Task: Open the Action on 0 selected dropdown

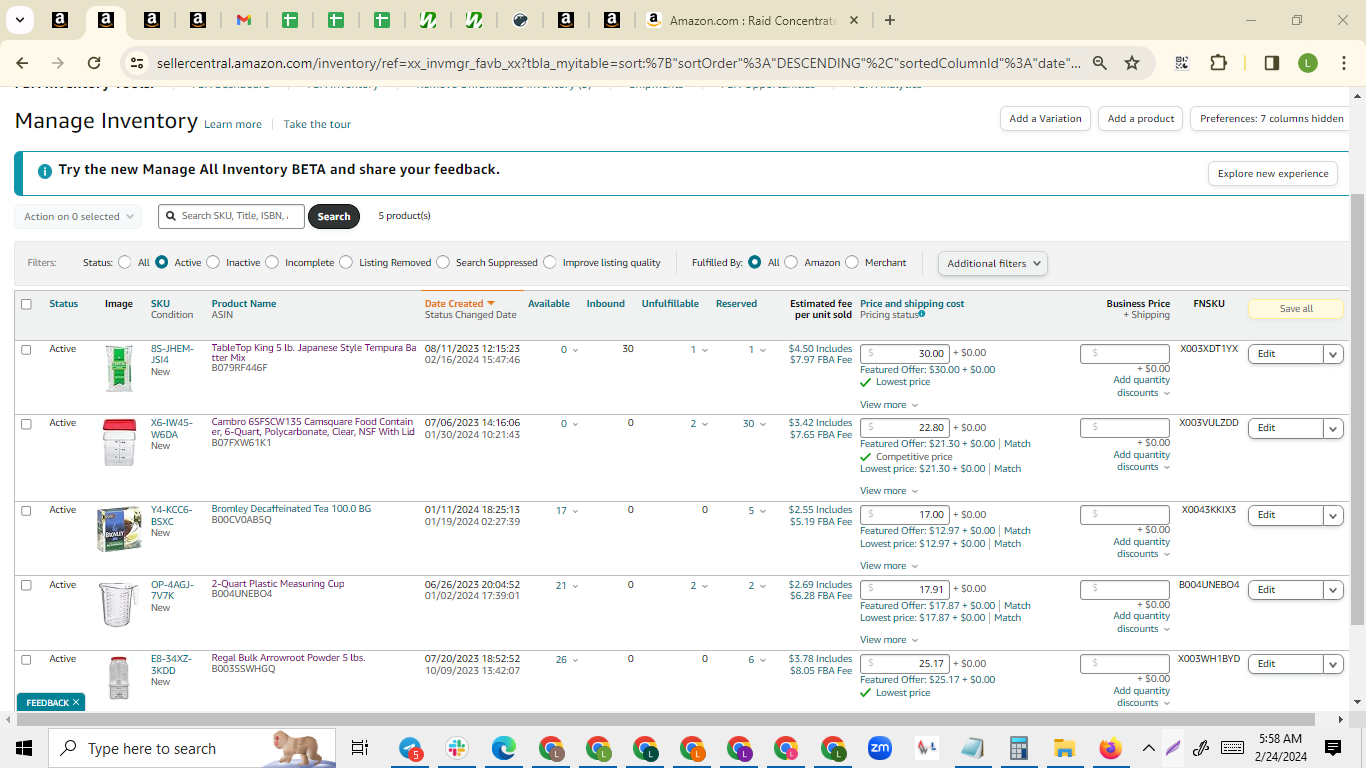Action: 77,216
